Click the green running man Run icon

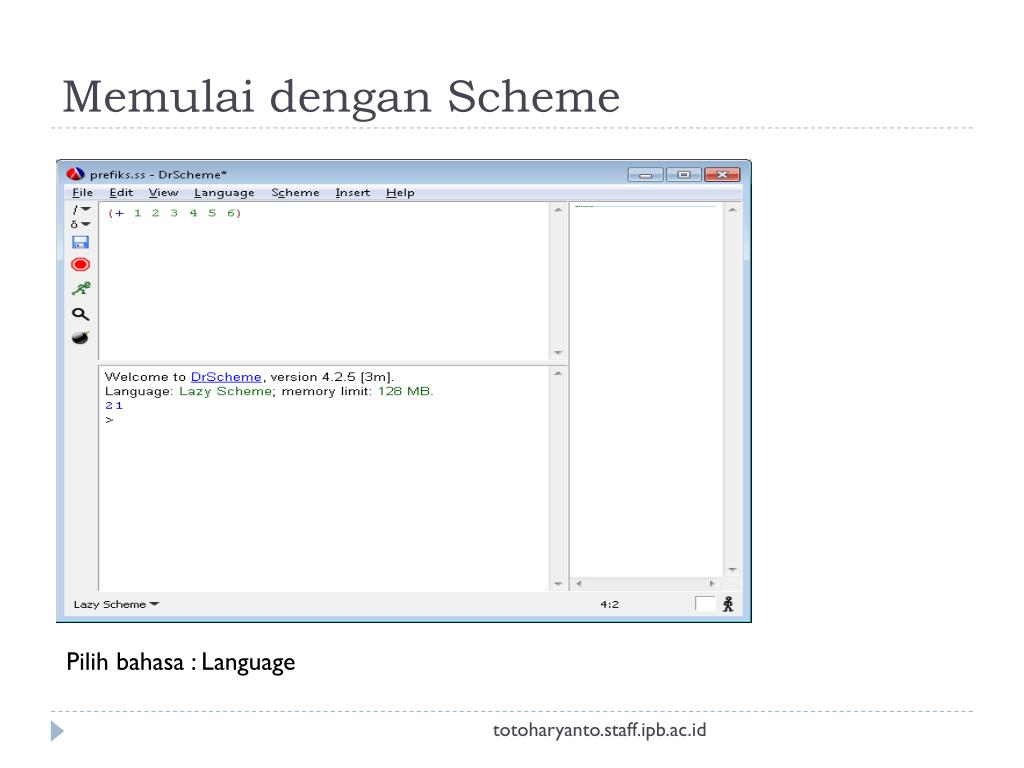pos(81,289)
